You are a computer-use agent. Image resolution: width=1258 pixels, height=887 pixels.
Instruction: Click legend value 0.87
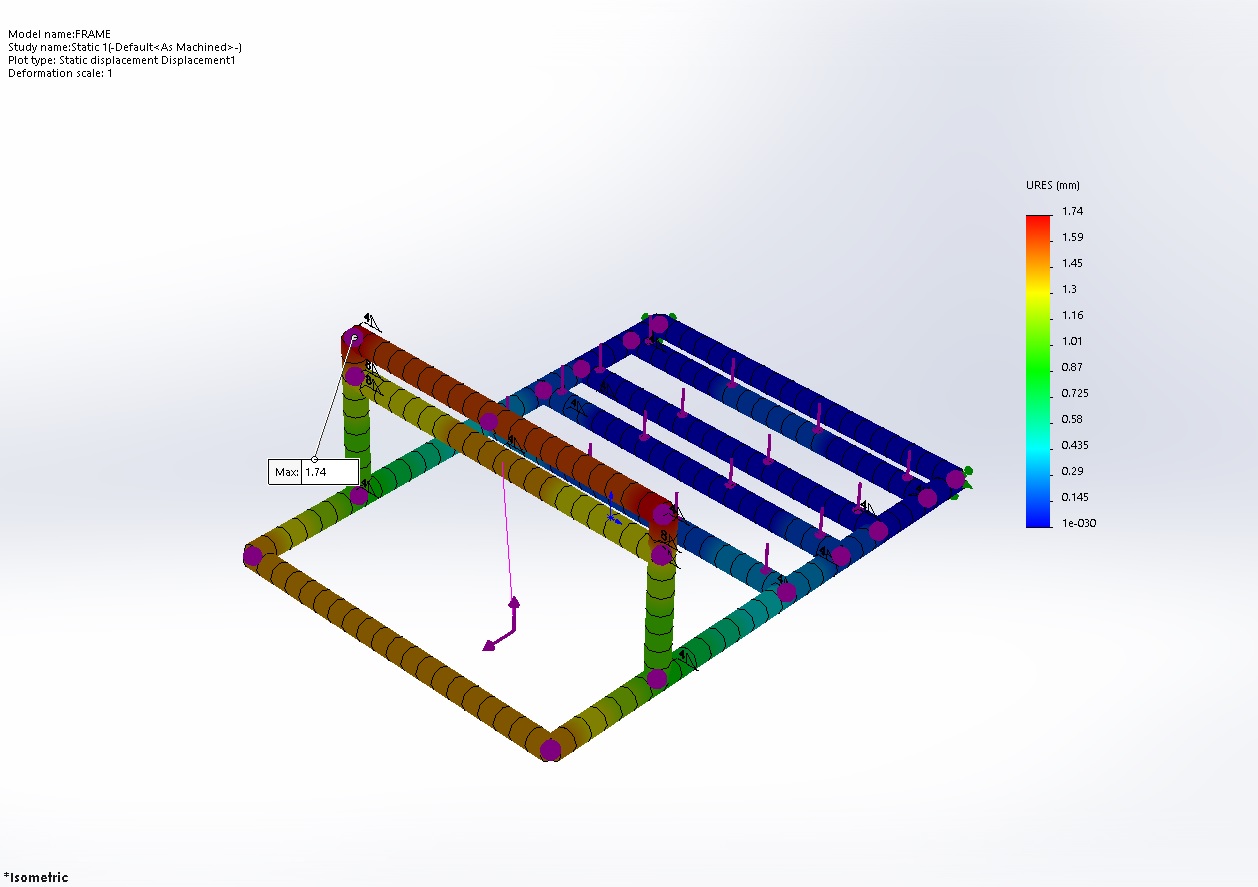click(x=1072, y=367)
